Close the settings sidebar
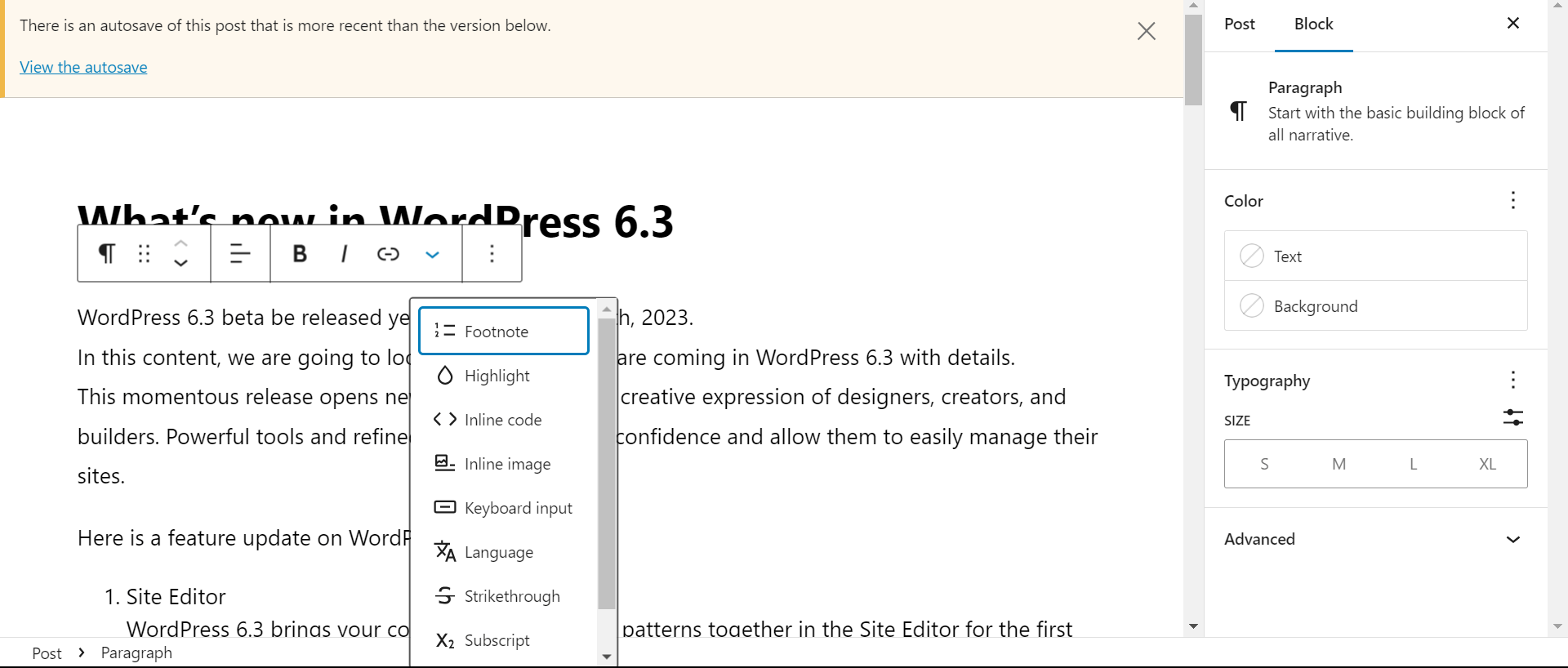The width and height of the screenshot is (1568, 668). (1513, 23)
